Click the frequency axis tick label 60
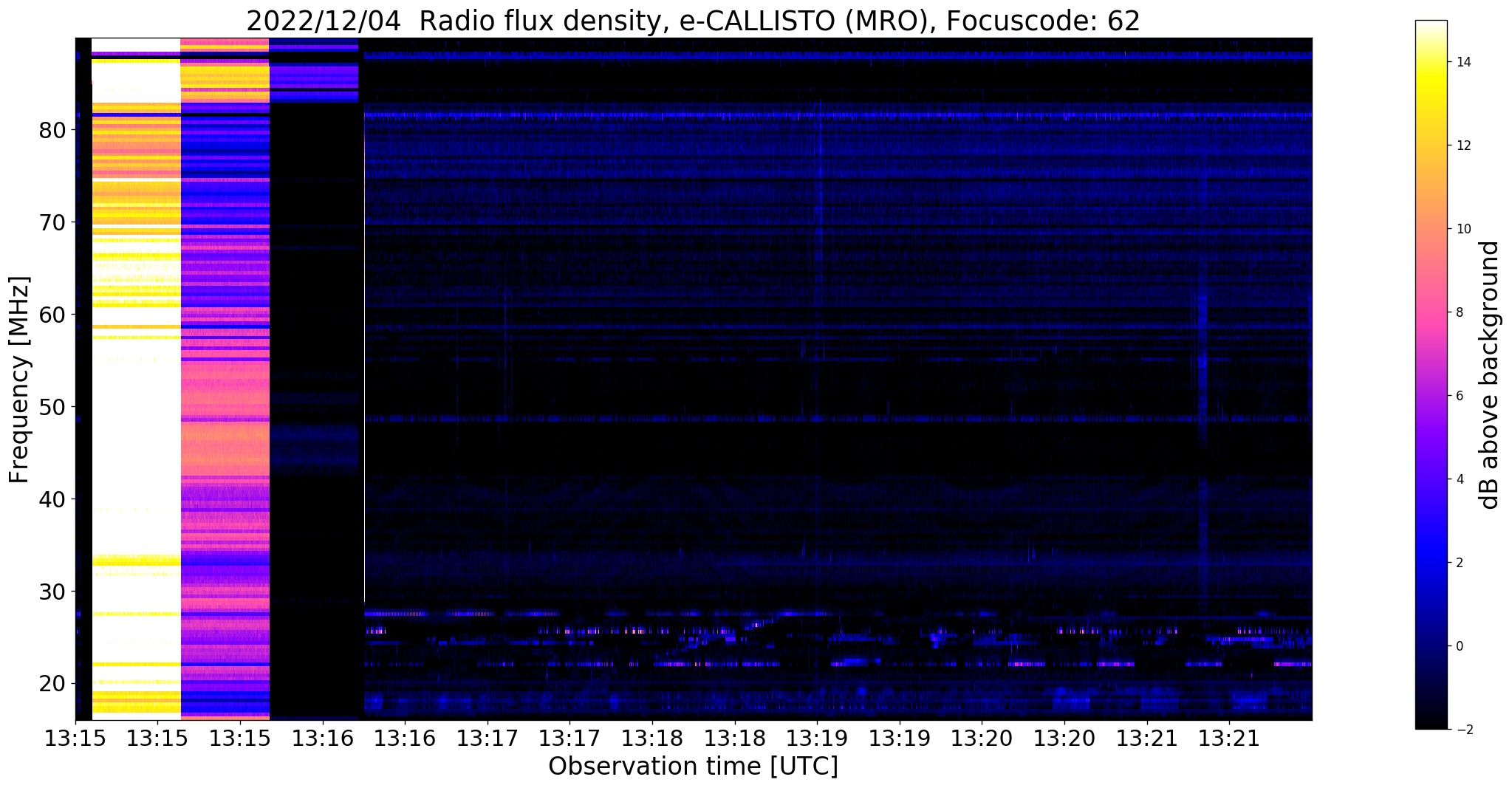1512x788 pixels. point(53,315)
